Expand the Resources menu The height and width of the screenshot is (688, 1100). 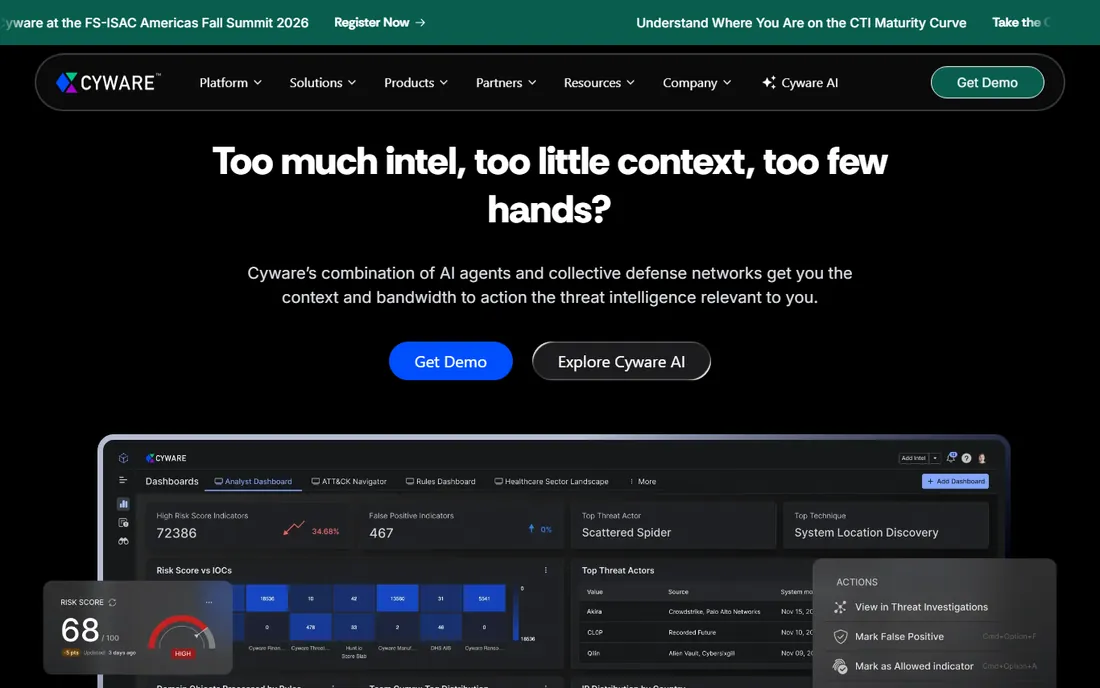(599, 83)
